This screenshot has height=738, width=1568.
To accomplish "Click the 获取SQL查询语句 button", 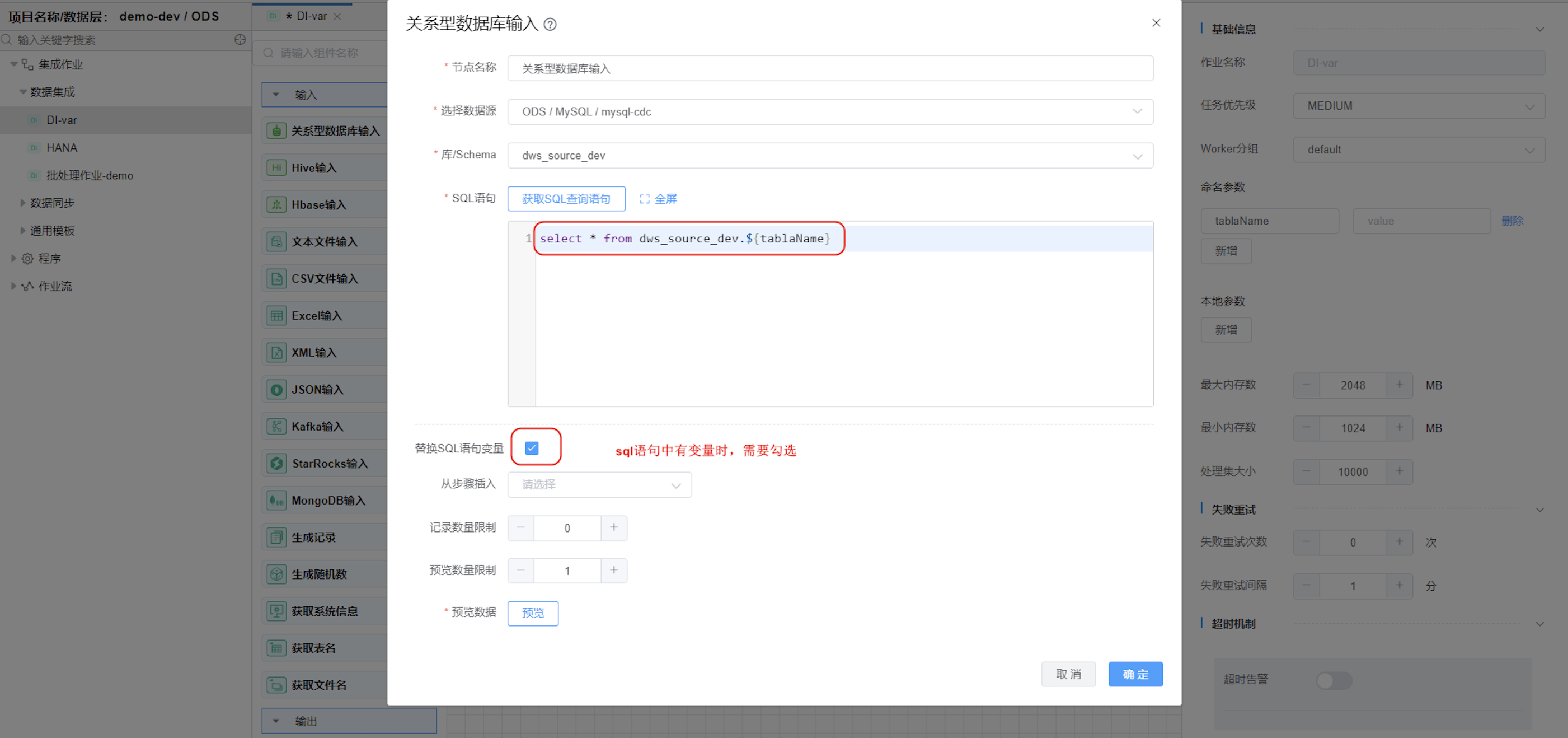I will 566,199.
